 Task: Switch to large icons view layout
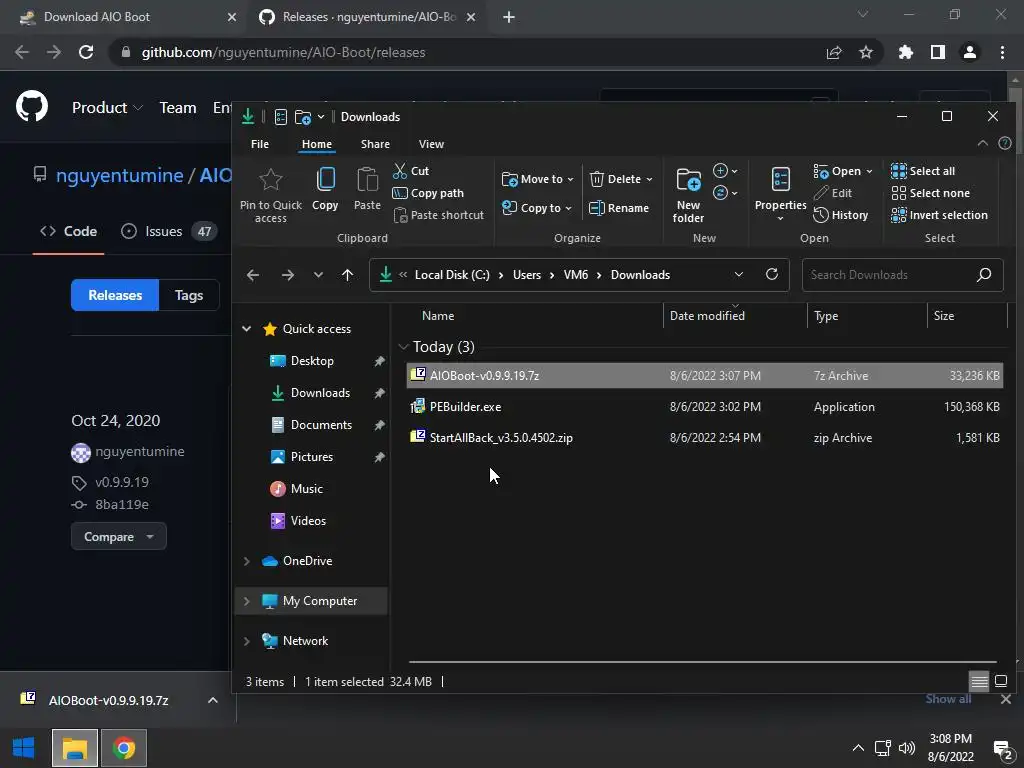(1000, 682)
